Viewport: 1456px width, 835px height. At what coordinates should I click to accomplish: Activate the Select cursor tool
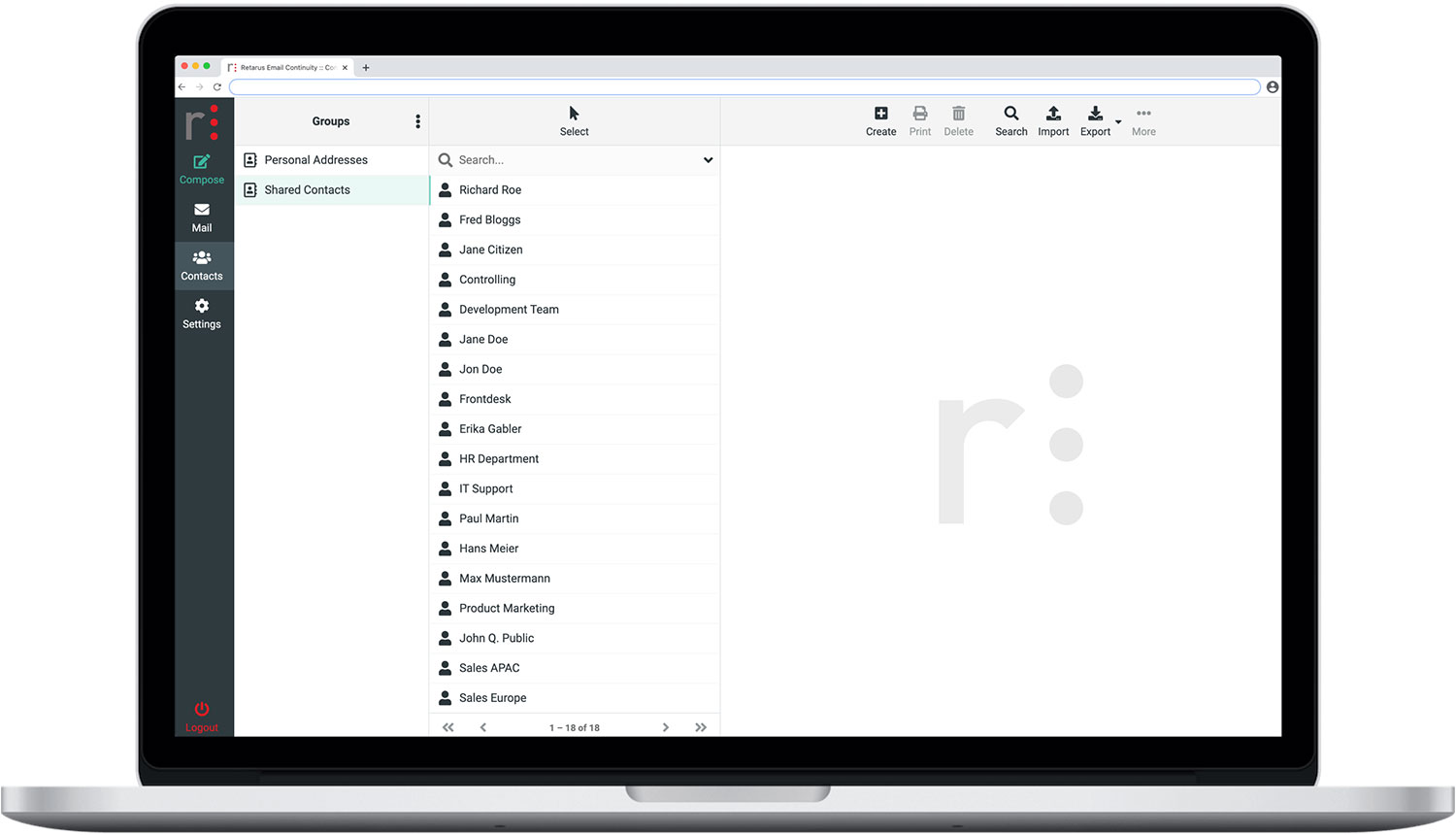(x=574, y=121)
